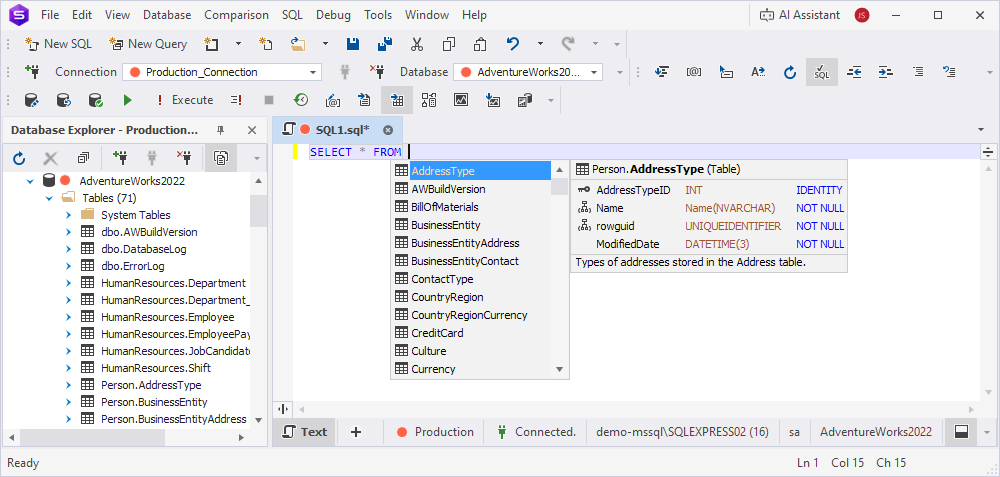The width and height of the screenshot is (1000, 477).
Task: Click the Refresh icon in Database Explorer
Action: pyautogui.click(x=19, y=158)
